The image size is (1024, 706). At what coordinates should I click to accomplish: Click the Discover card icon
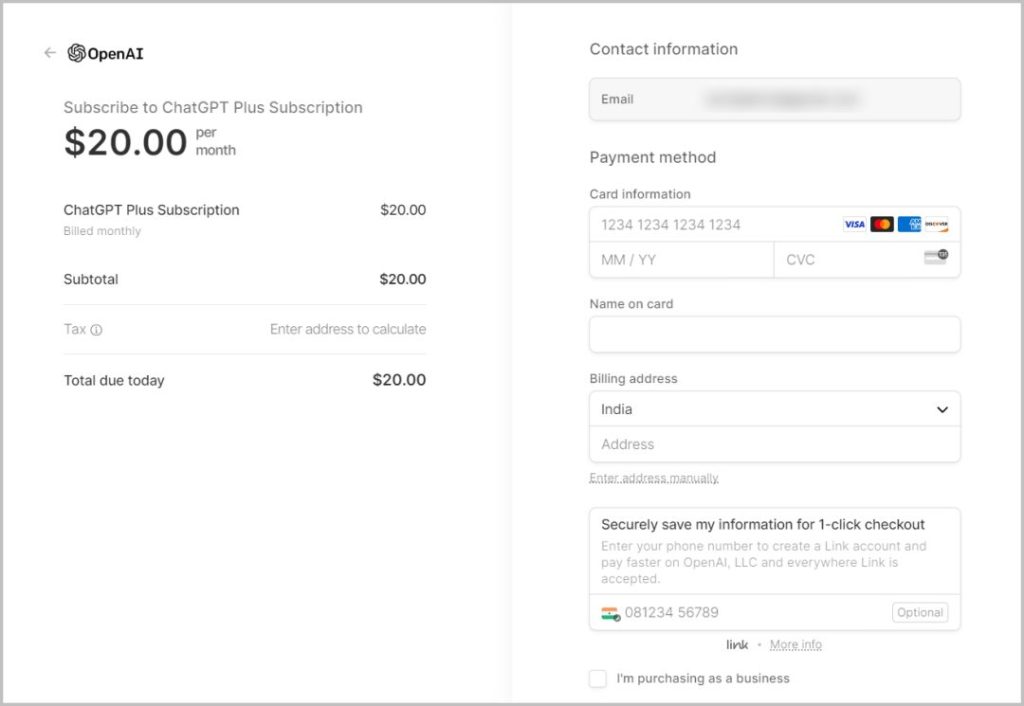point(936,224)
